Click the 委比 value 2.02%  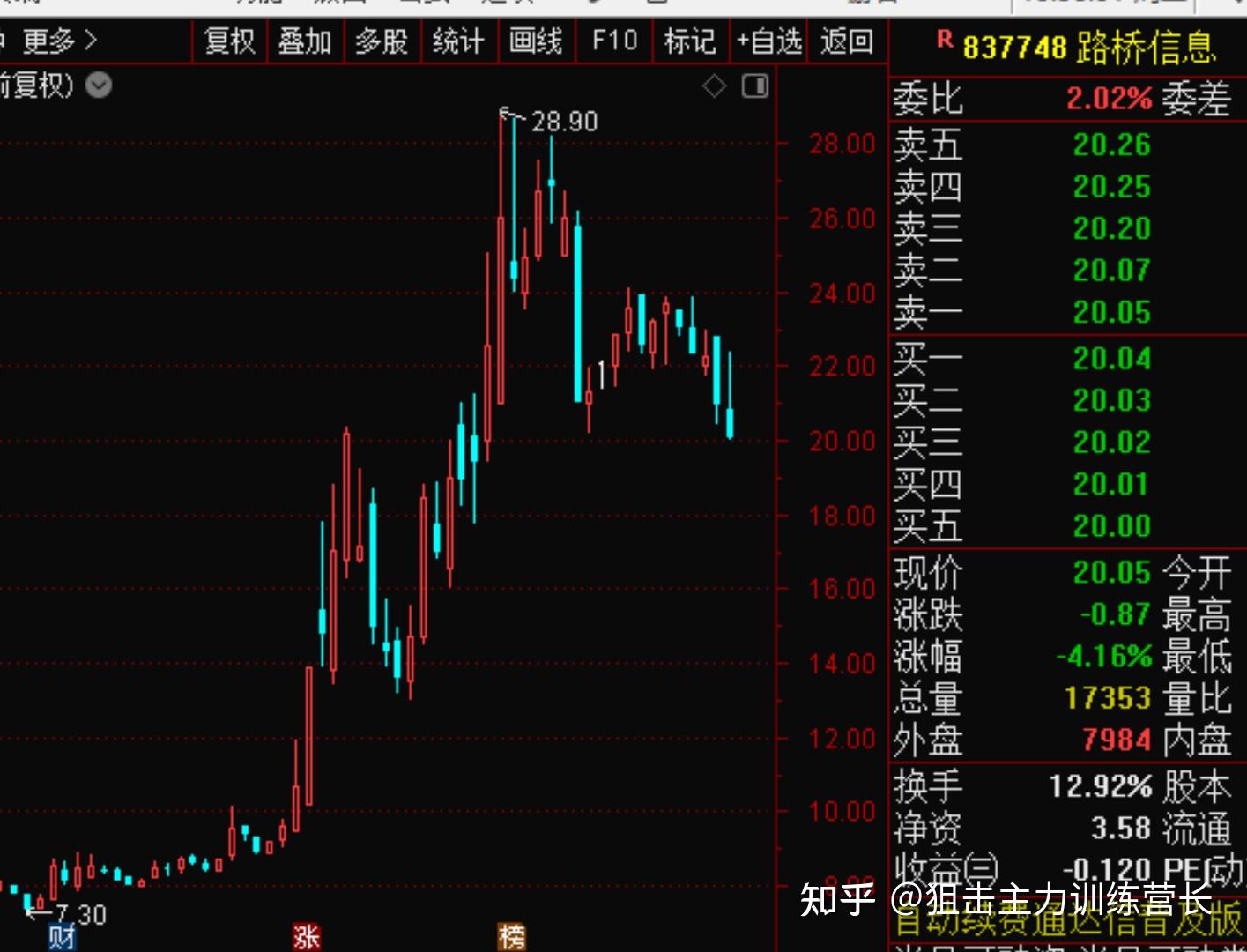(x=1110, y=98)
